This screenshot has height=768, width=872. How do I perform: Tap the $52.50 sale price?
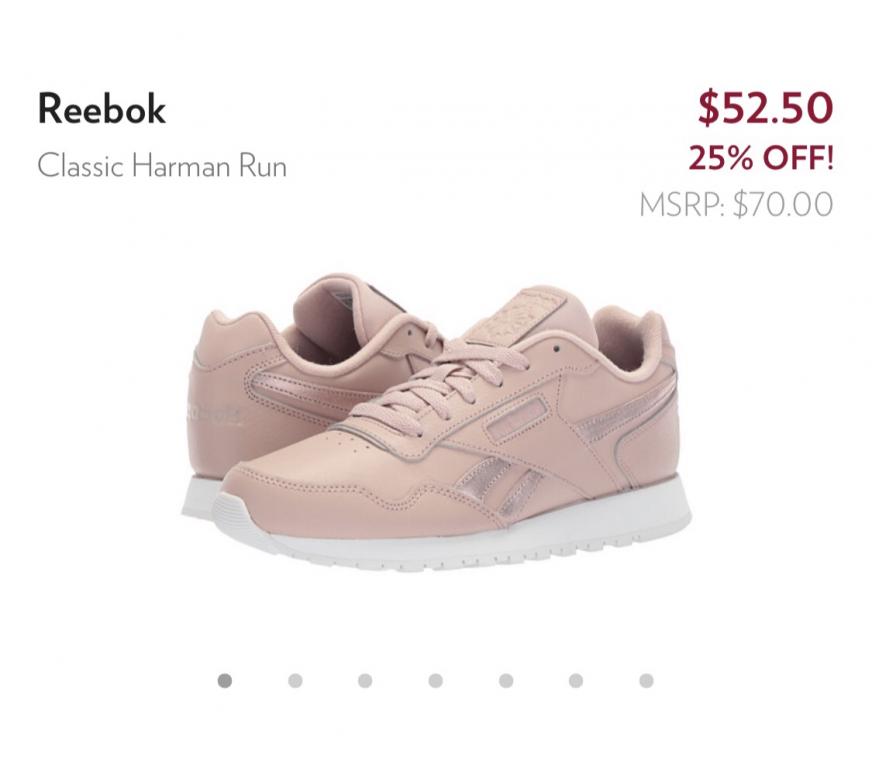pyautogui.click(x=765, y=109)
